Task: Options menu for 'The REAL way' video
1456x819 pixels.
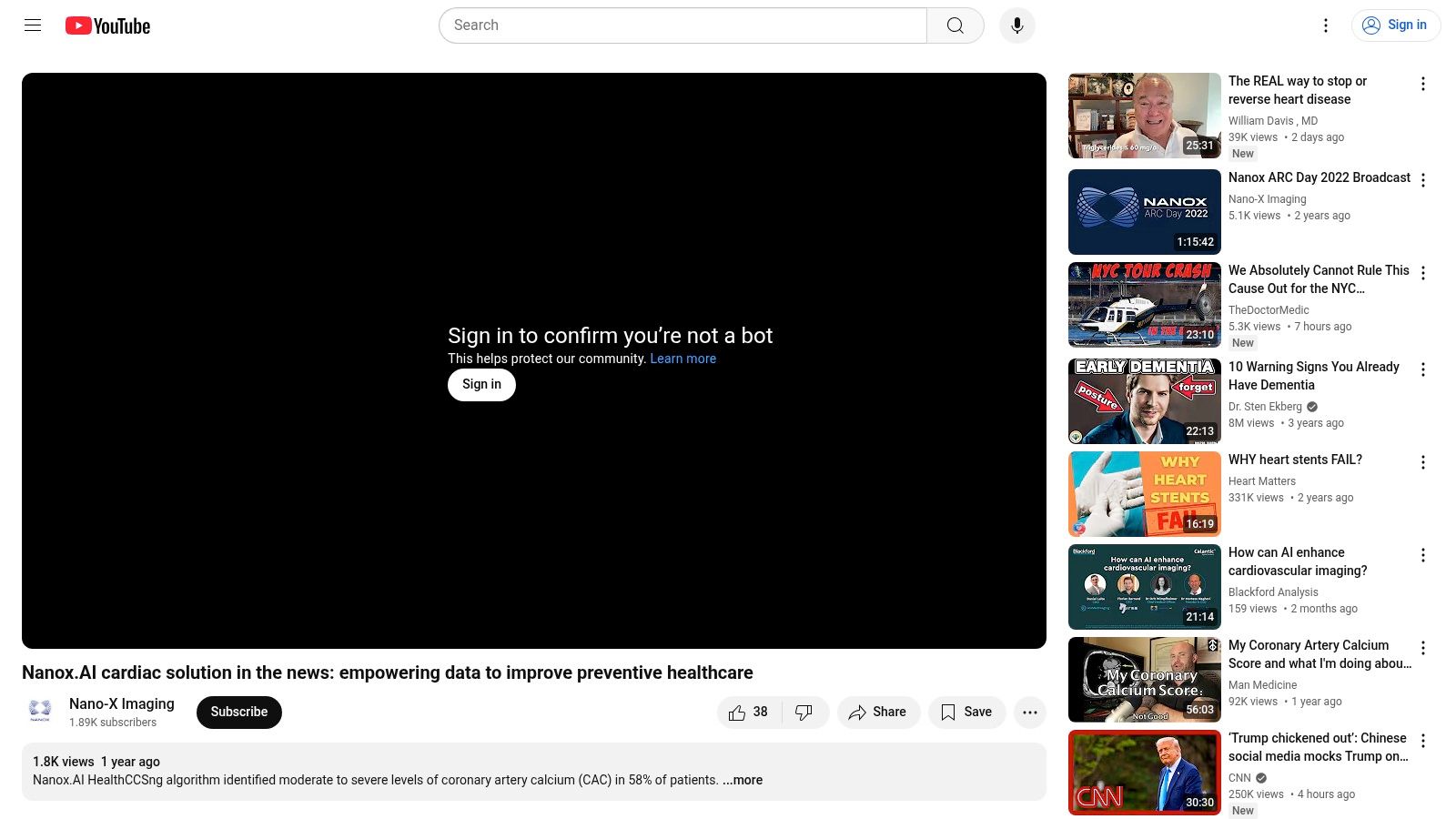Action: click(1423, 84)
